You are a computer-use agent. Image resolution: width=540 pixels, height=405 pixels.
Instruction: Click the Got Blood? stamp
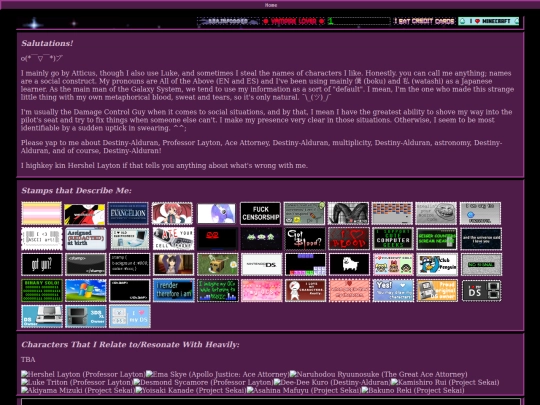pos(305,239)
